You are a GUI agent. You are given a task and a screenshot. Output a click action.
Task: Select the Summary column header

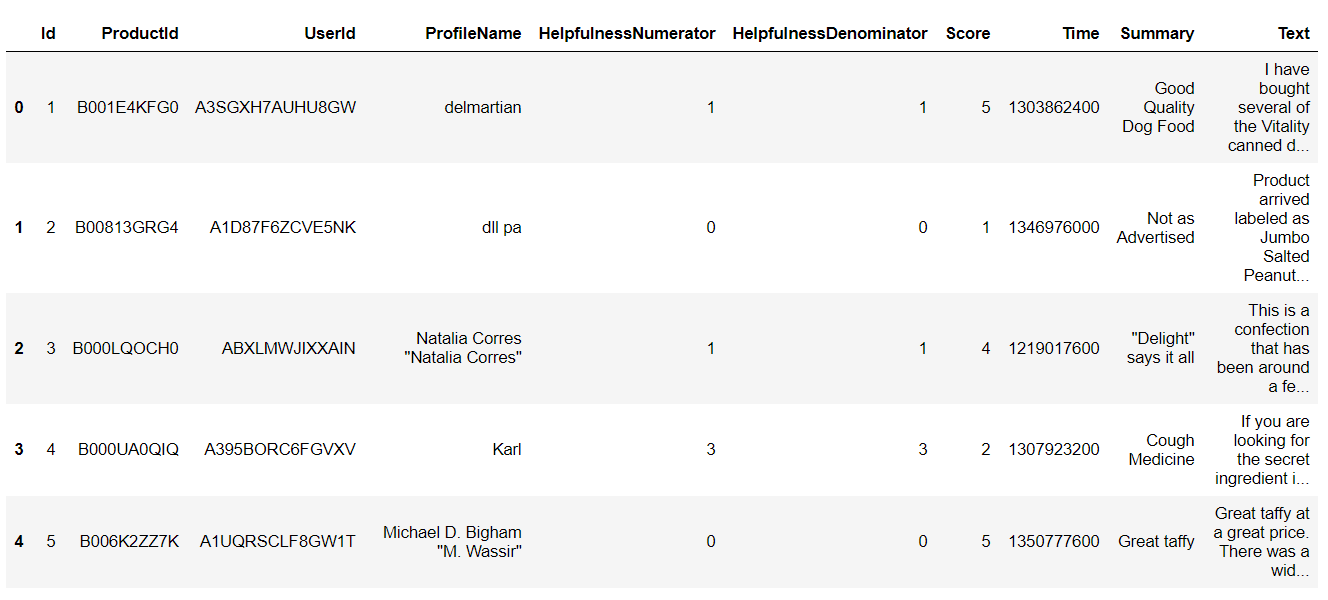pos(1157,33)
